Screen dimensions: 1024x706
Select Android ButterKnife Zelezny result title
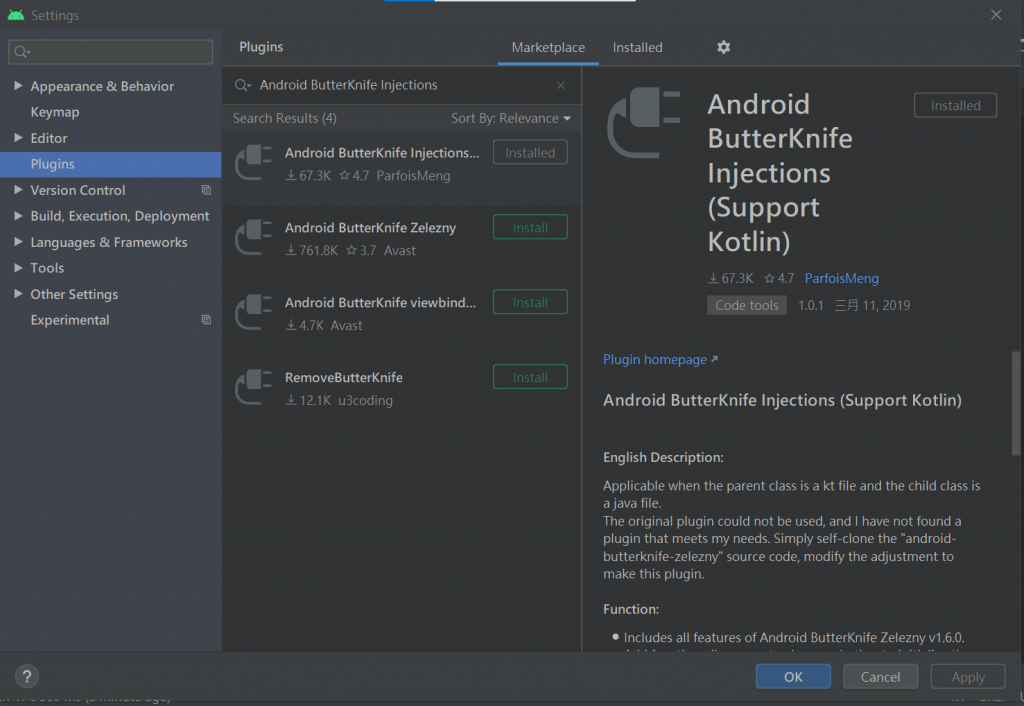click(370, 228)
